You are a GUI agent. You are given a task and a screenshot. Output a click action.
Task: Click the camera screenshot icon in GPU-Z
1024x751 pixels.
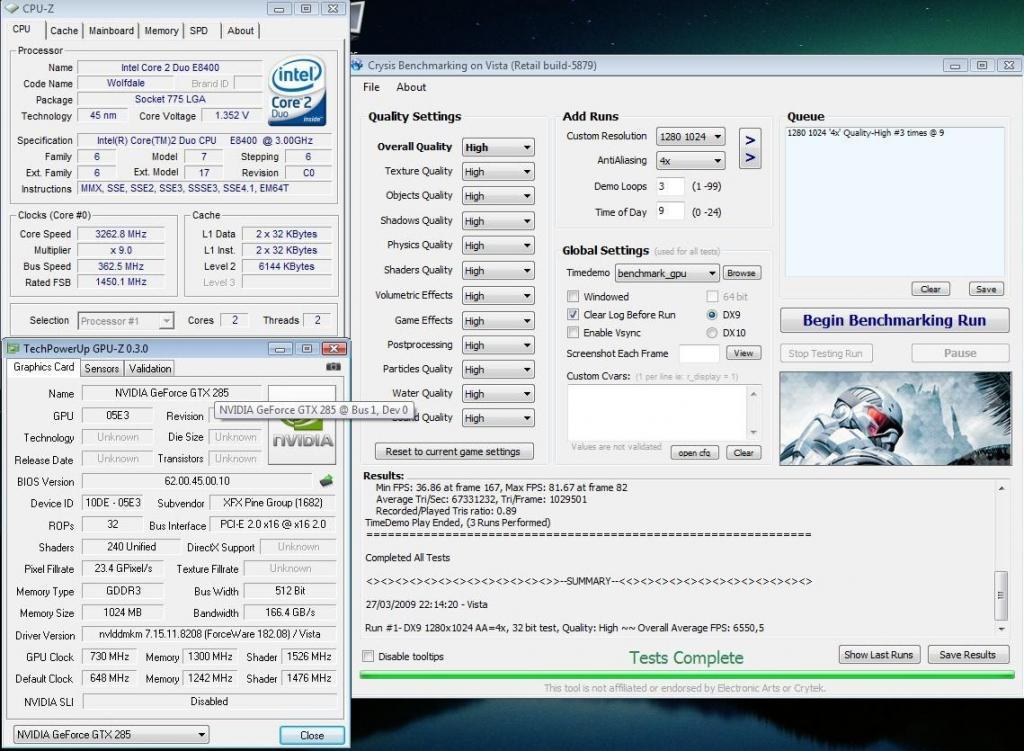[333, 367]
